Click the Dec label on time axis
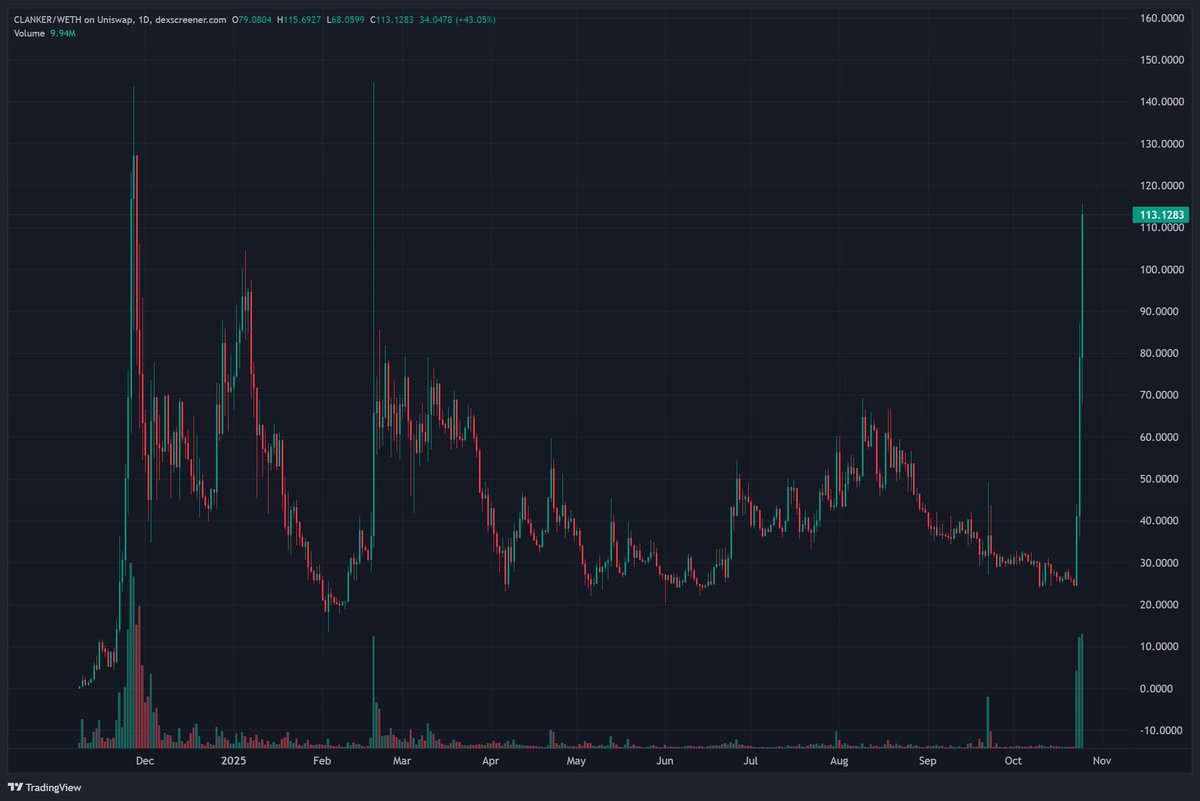The image size is (1200, 801). pos(145,761)
